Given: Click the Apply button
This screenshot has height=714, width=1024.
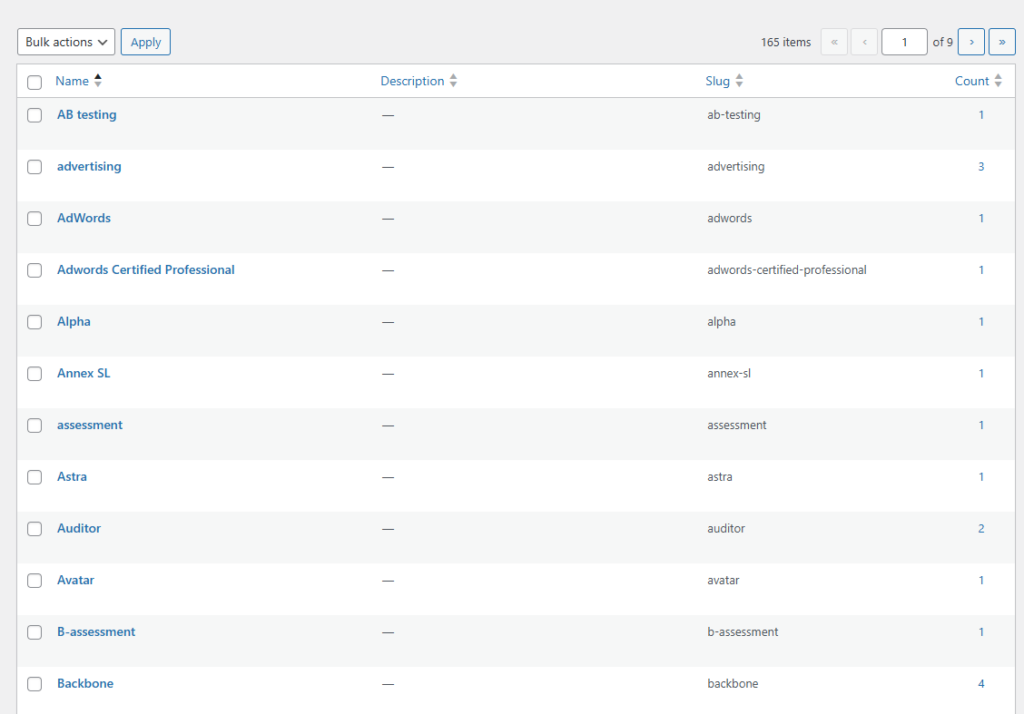Looking at the screenshot, I should pos(145,41).
